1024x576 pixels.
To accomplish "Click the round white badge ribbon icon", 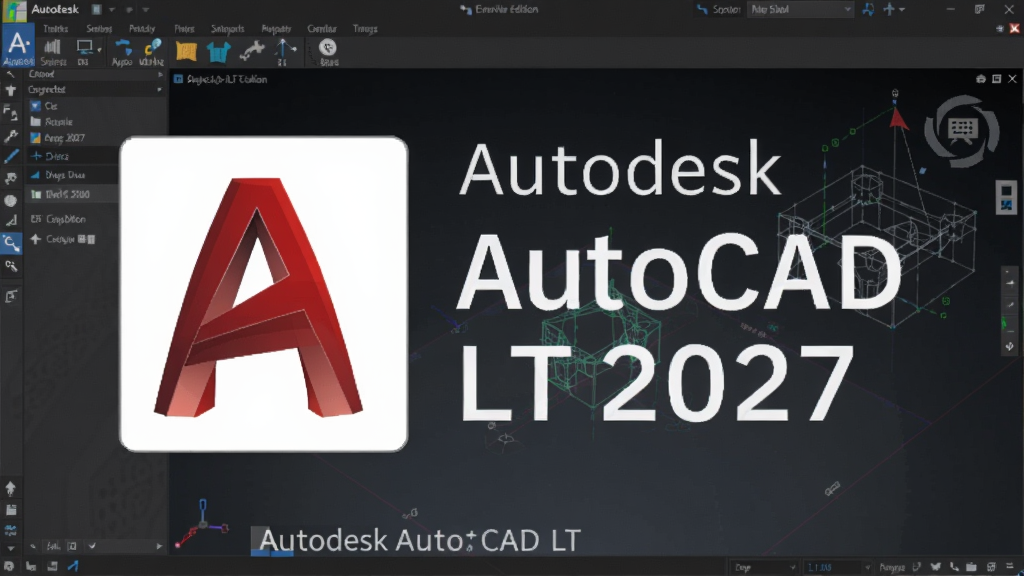I will pyautogui.click(x=328, y=47).
